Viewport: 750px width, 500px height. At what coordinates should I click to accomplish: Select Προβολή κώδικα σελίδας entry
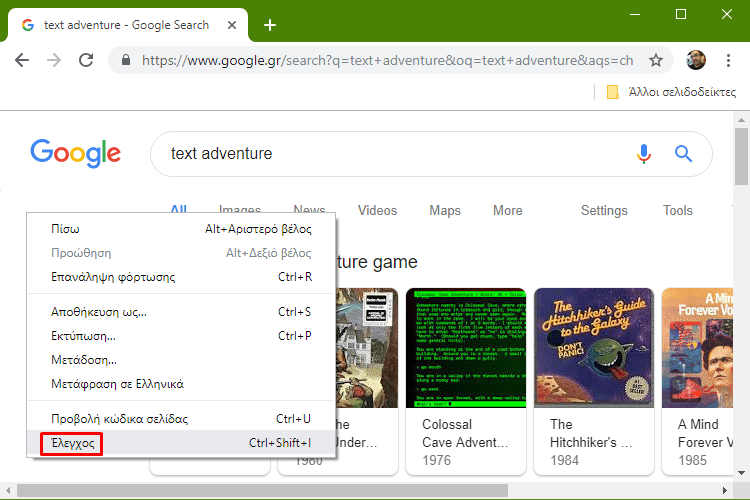point(181,419)
